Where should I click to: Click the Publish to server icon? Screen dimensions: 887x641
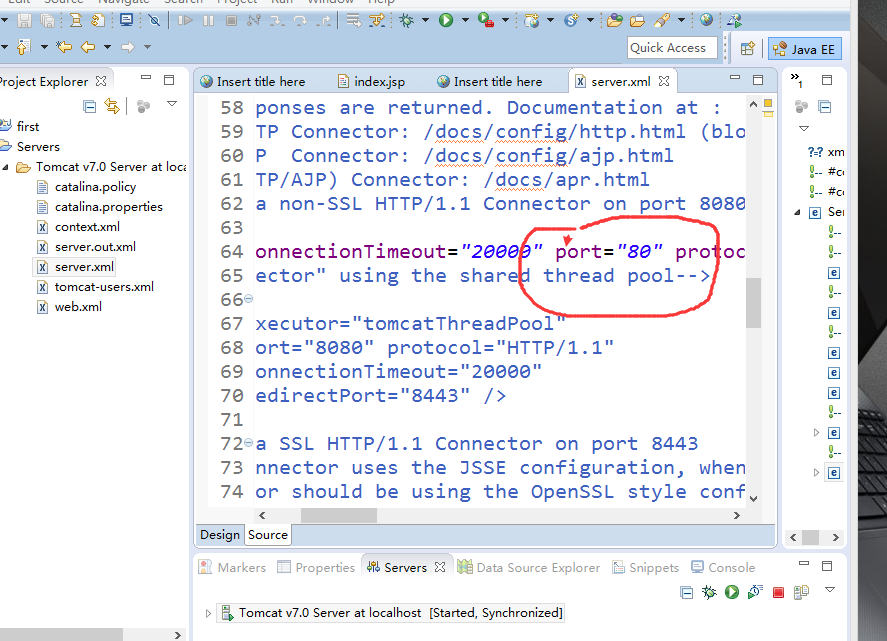coord(801,592)
